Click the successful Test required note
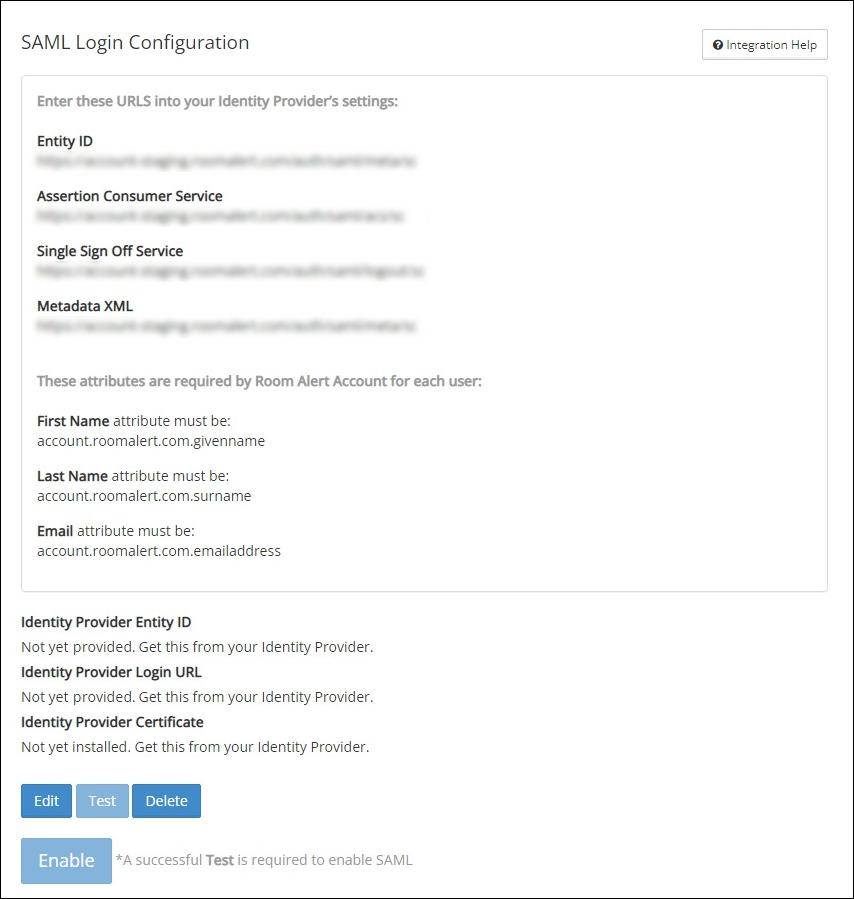 264,860
